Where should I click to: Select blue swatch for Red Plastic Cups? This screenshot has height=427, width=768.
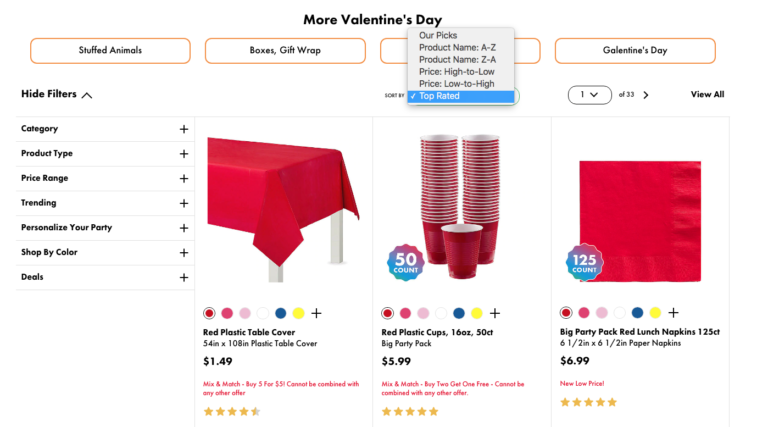[459, 313]
